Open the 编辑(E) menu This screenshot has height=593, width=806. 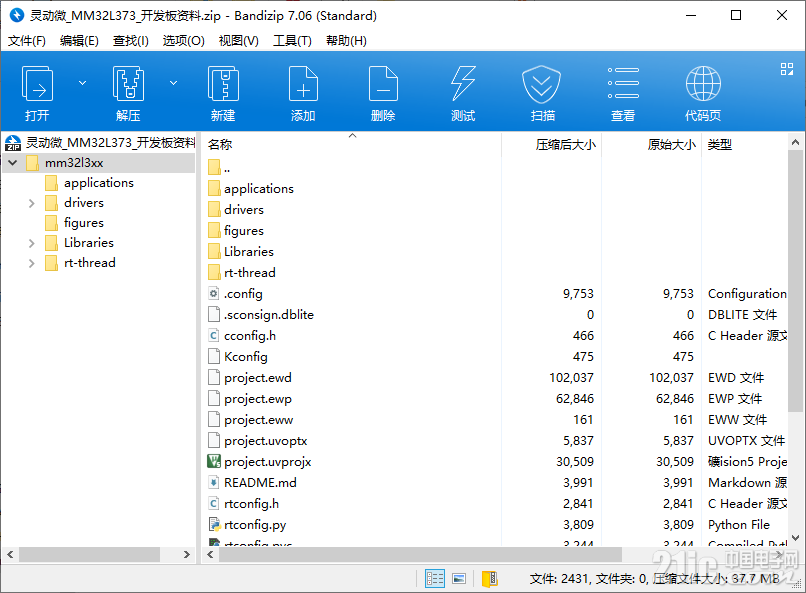point(79,41)
